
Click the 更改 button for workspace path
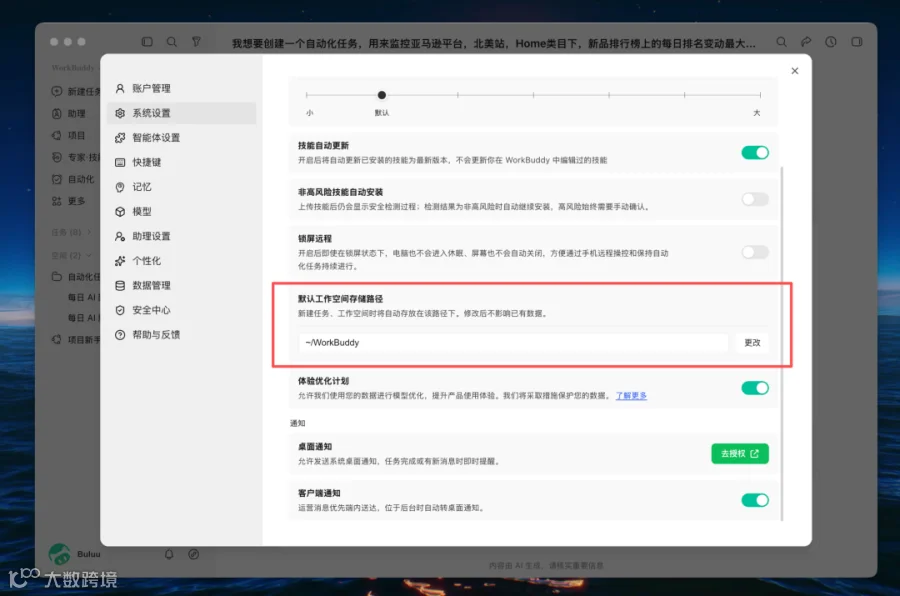[752, 343]
